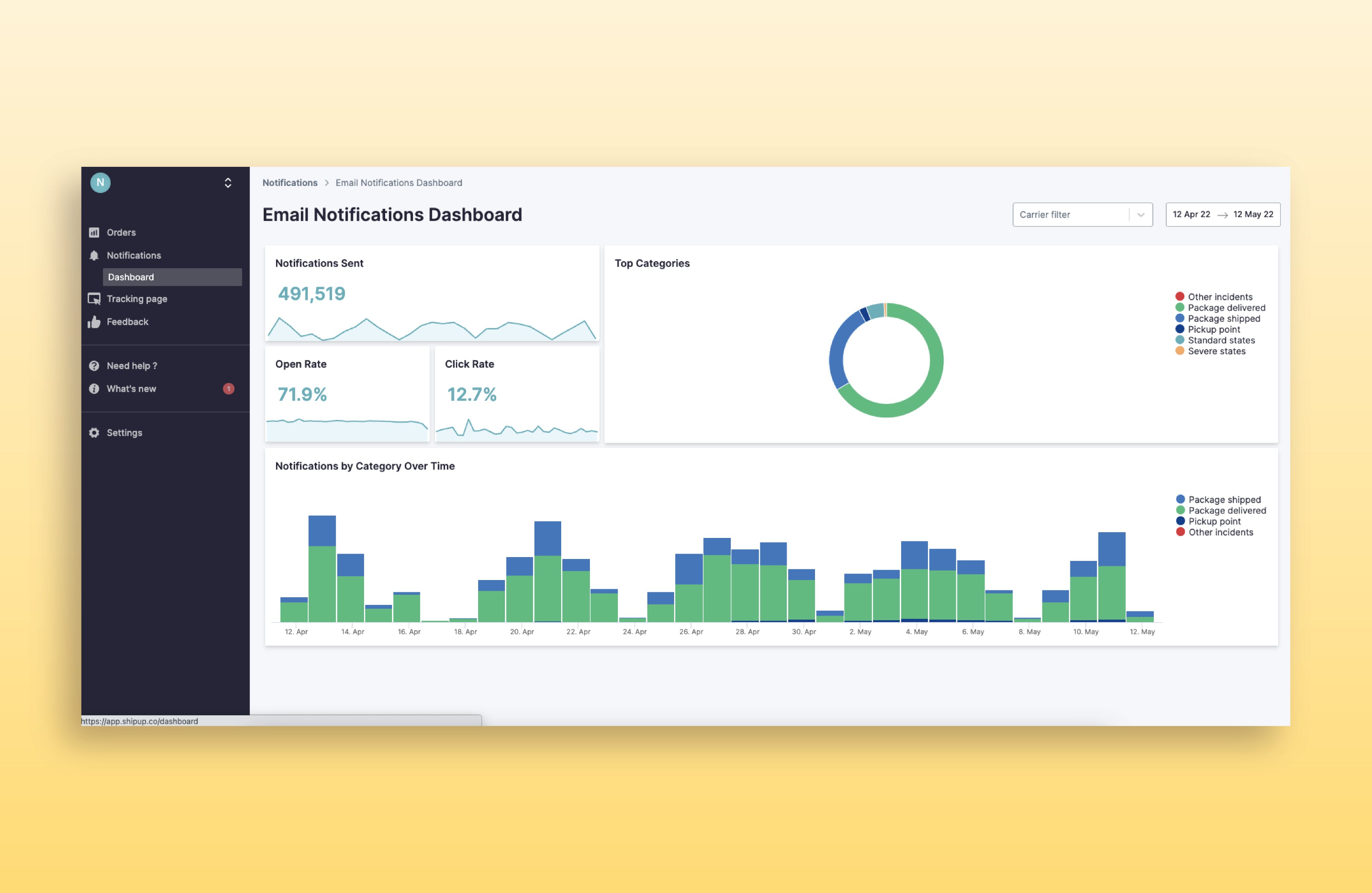
Task: Click the Notifications breadcrumb link
Action: [289, 183]
